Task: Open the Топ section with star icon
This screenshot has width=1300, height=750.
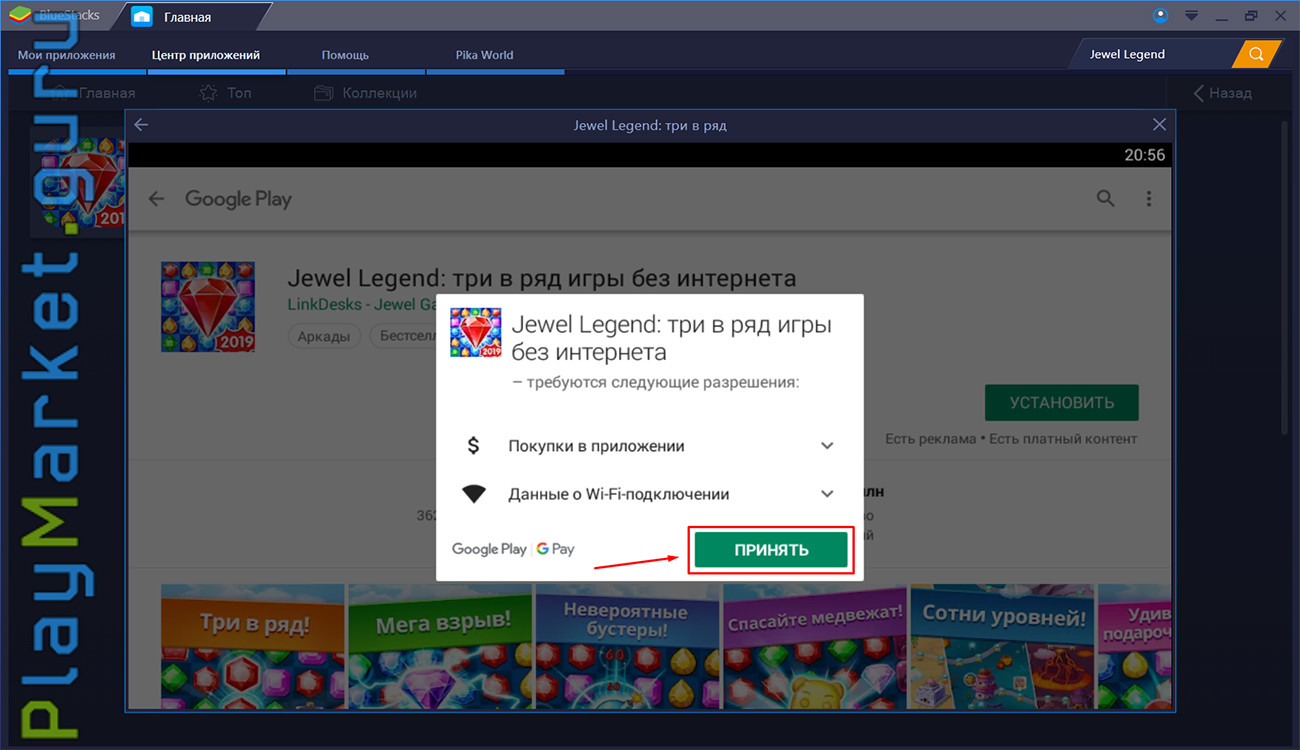Action: pos(225,93)
